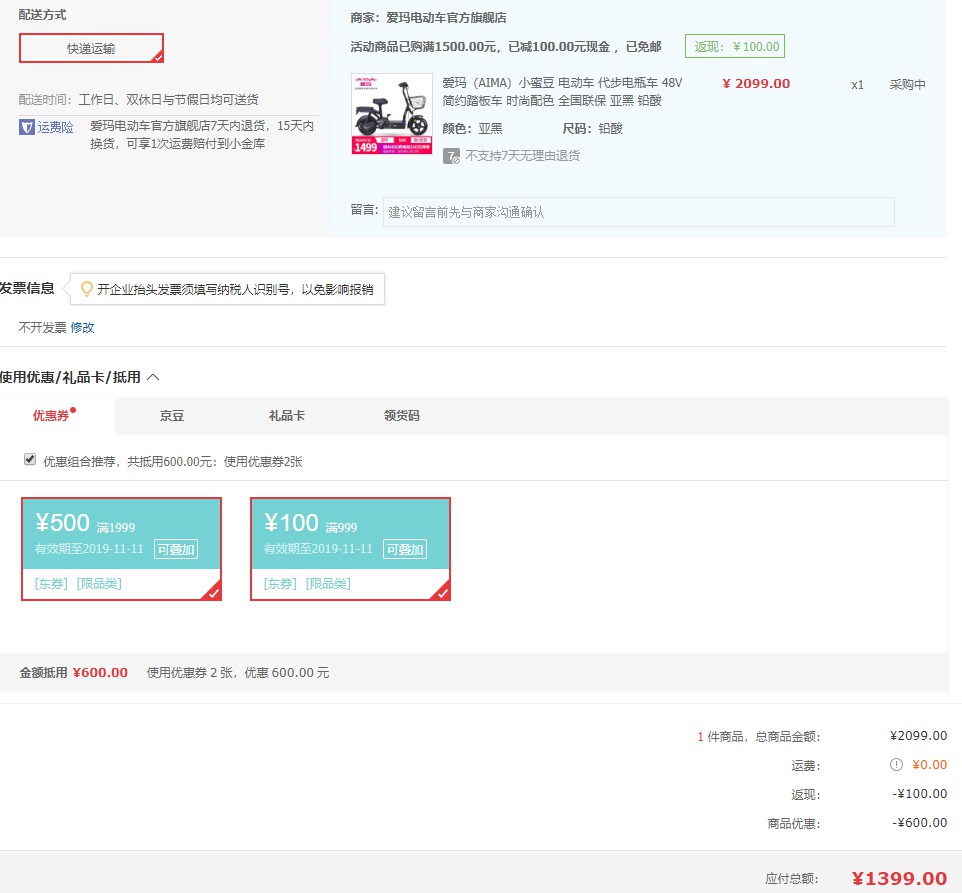
Task: Click [限品类] label on ¥500 coupon
Action: point(99,584)
